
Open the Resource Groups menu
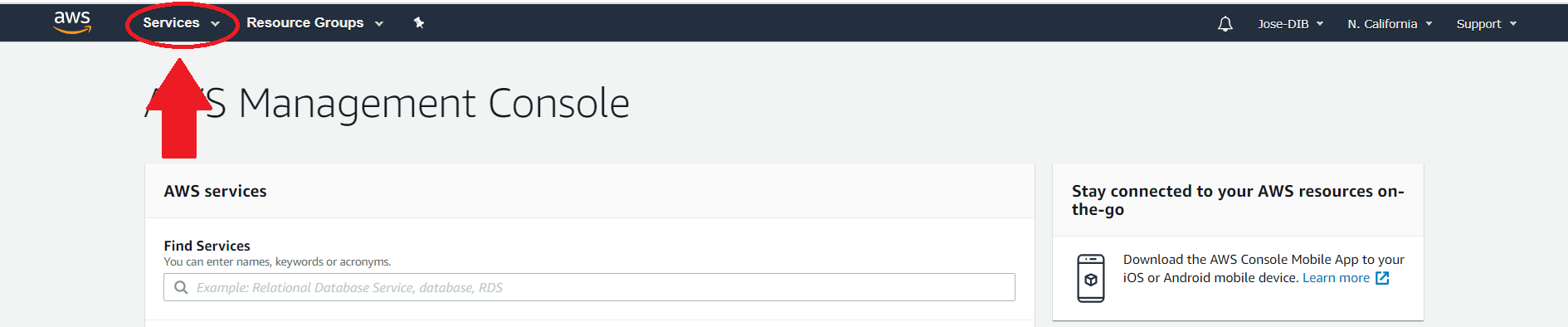click(x=304, y=23)
